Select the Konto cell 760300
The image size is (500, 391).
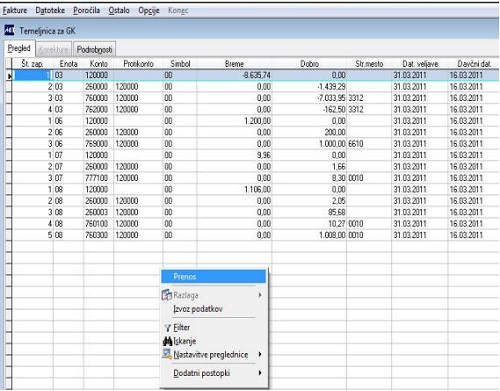[x=99, y=235]
